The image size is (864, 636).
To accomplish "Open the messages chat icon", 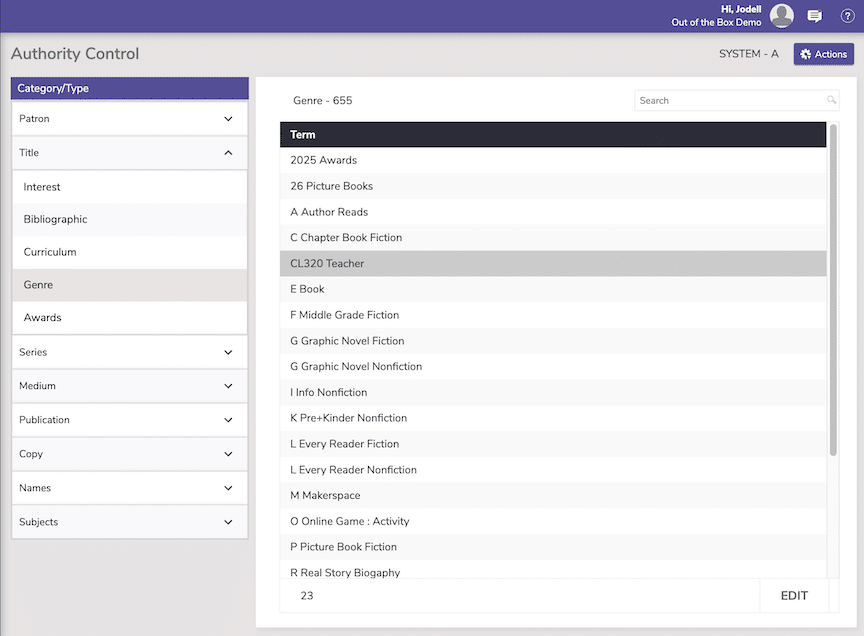I will pyautogui.click(x=814, y=16).
